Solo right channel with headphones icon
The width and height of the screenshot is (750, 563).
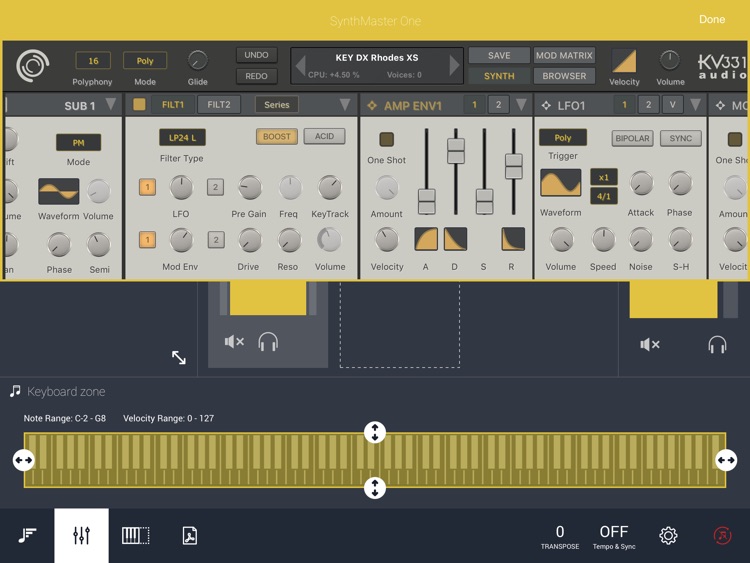pyautogui.click(x=717, y=344)
